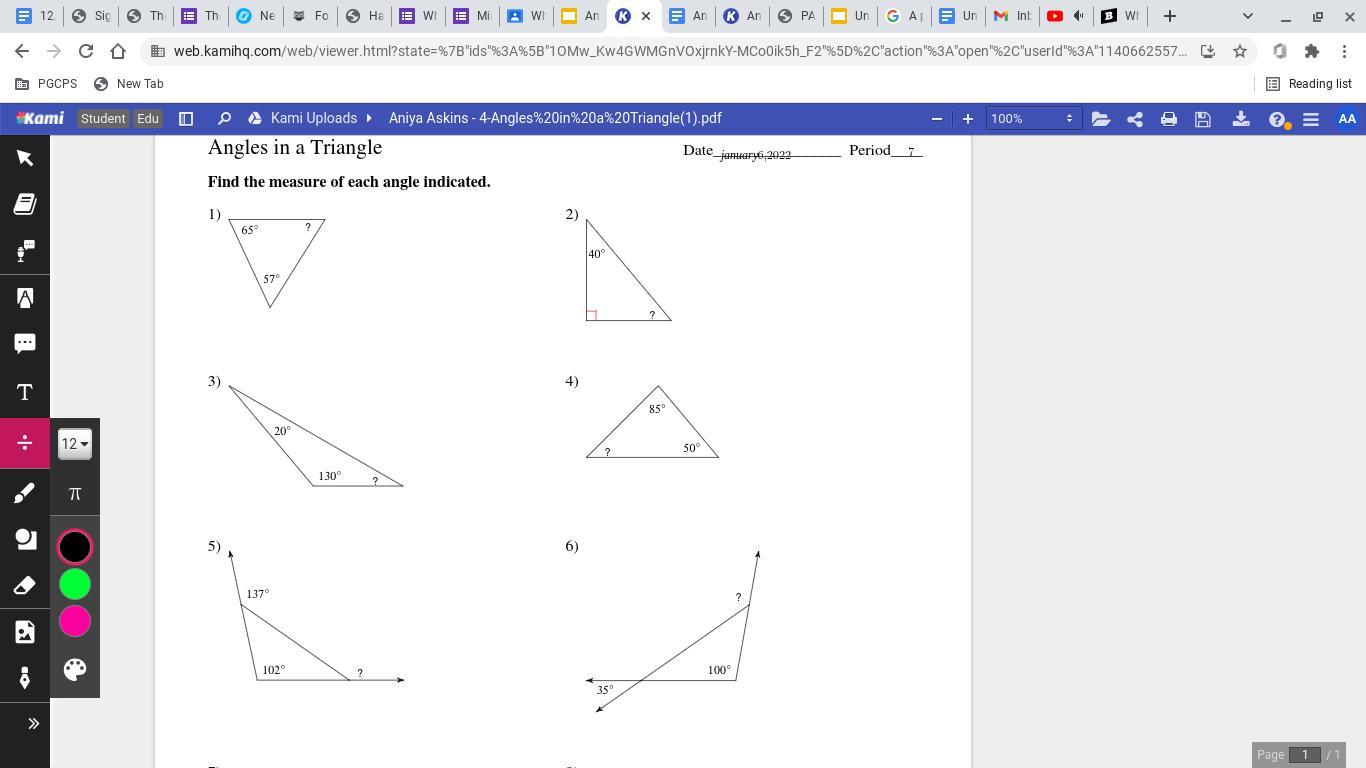Screen dimensions: 1366x768
Task: Select the Eraser tool
Action: (x=25, y=585)
